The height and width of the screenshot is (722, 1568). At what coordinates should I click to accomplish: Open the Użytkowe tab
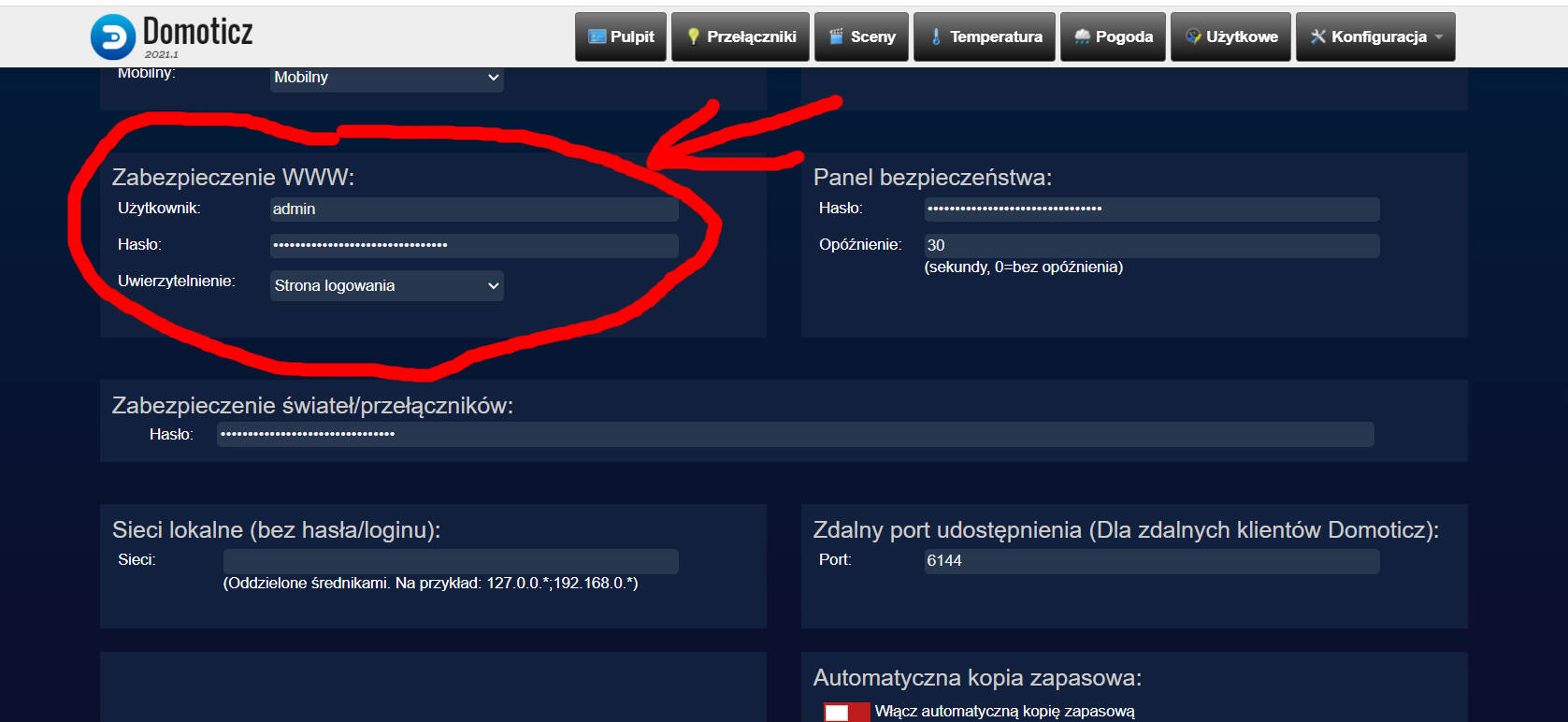(1230, 36)
